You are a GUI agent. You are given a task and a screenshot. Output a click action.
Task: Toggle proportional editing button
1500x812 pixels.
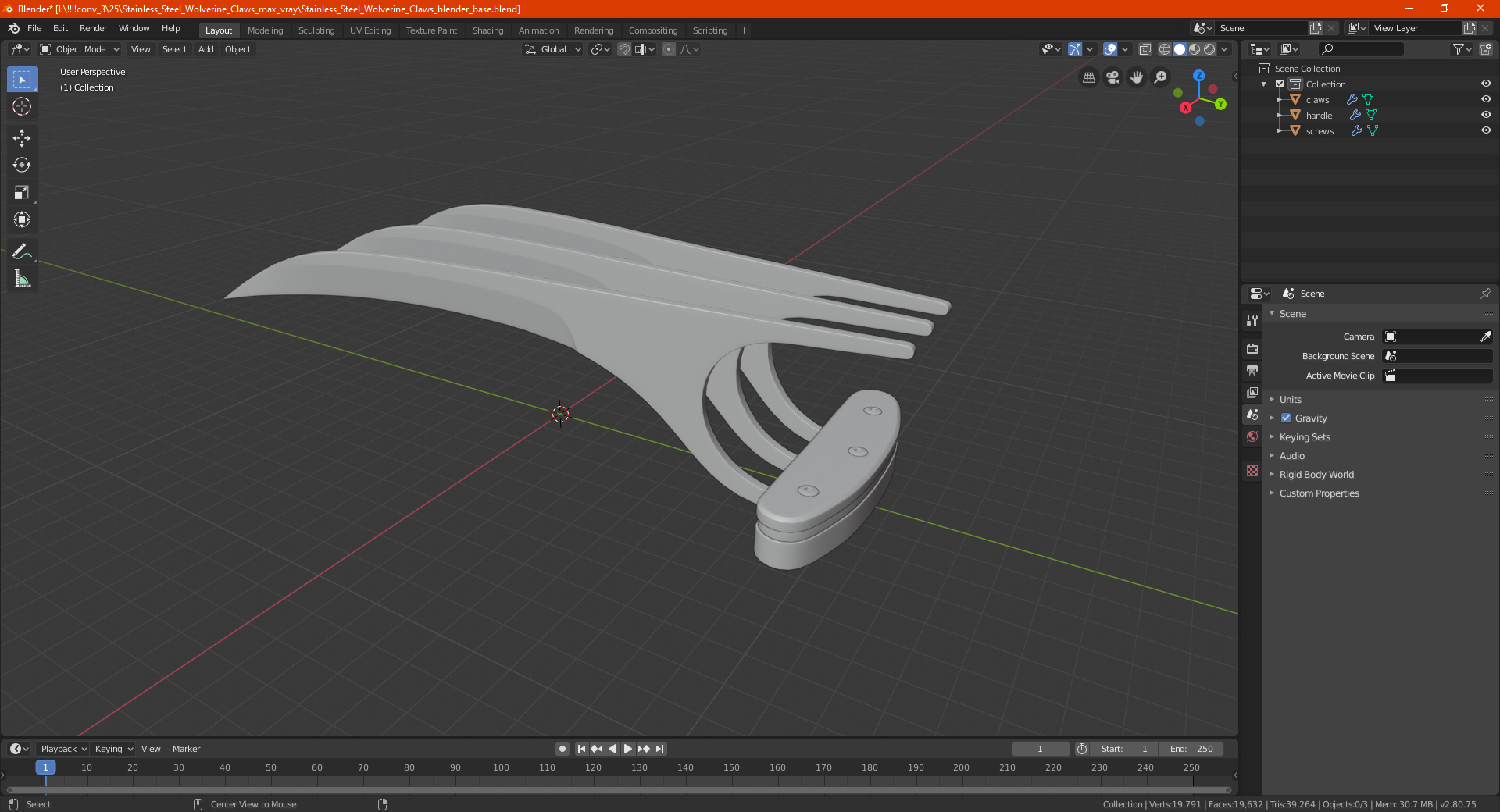coord(669,49)
